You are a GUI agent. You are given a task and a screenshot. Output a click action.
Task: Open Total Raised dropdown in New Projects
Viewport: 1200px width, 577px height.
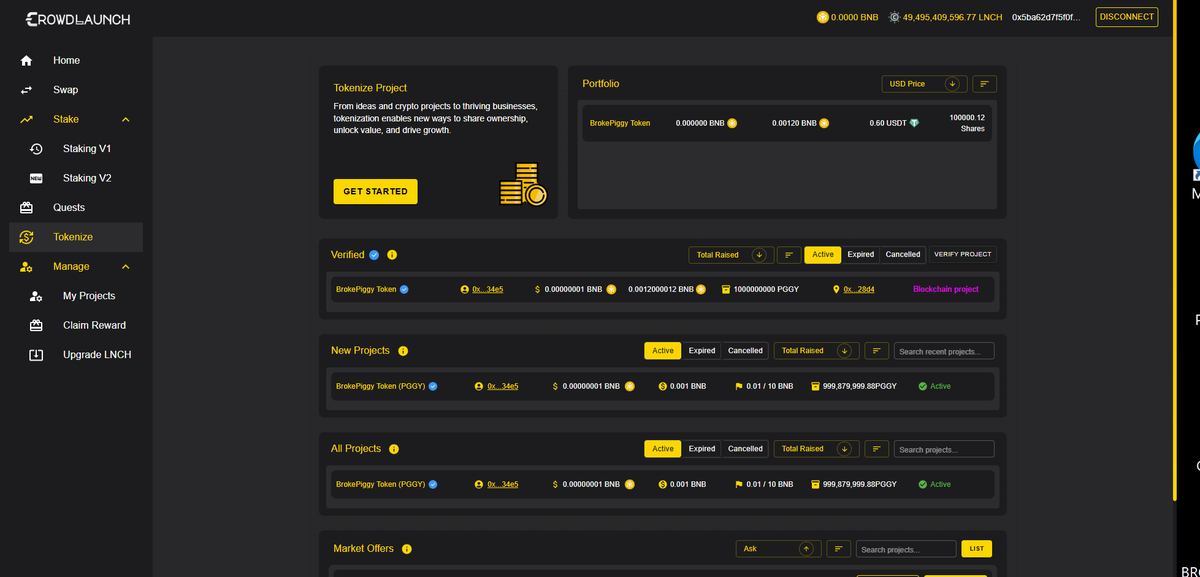pos(816,351)
